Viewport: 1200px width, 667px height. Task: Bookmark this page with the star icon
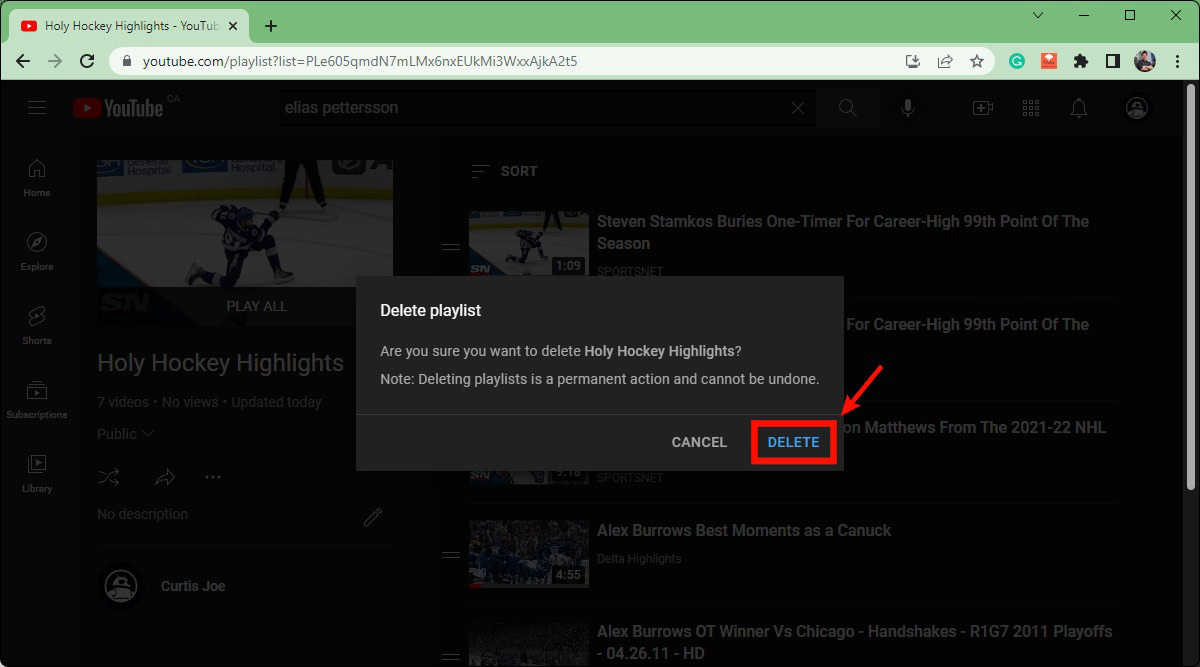tap(977, 61)
